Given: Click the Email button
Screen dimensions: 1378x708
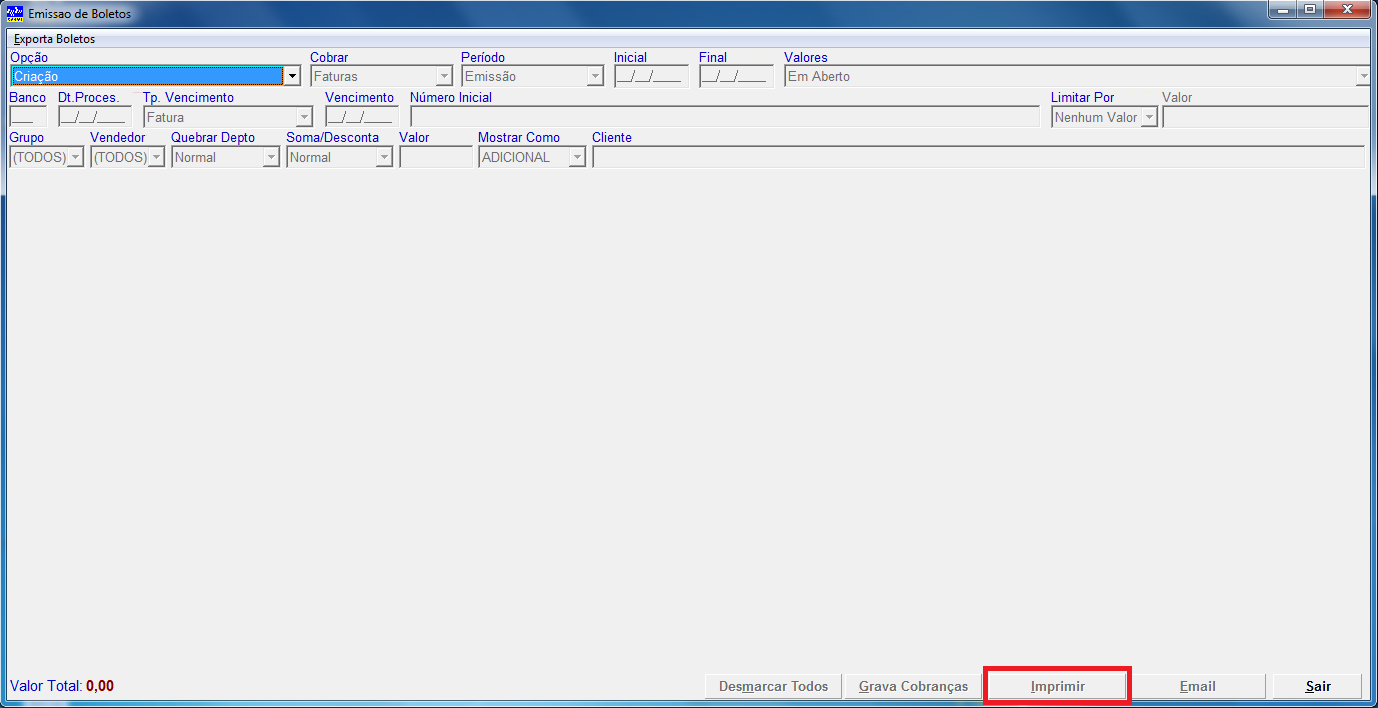Looking at the screenshot, I should tap(1197, 686).
